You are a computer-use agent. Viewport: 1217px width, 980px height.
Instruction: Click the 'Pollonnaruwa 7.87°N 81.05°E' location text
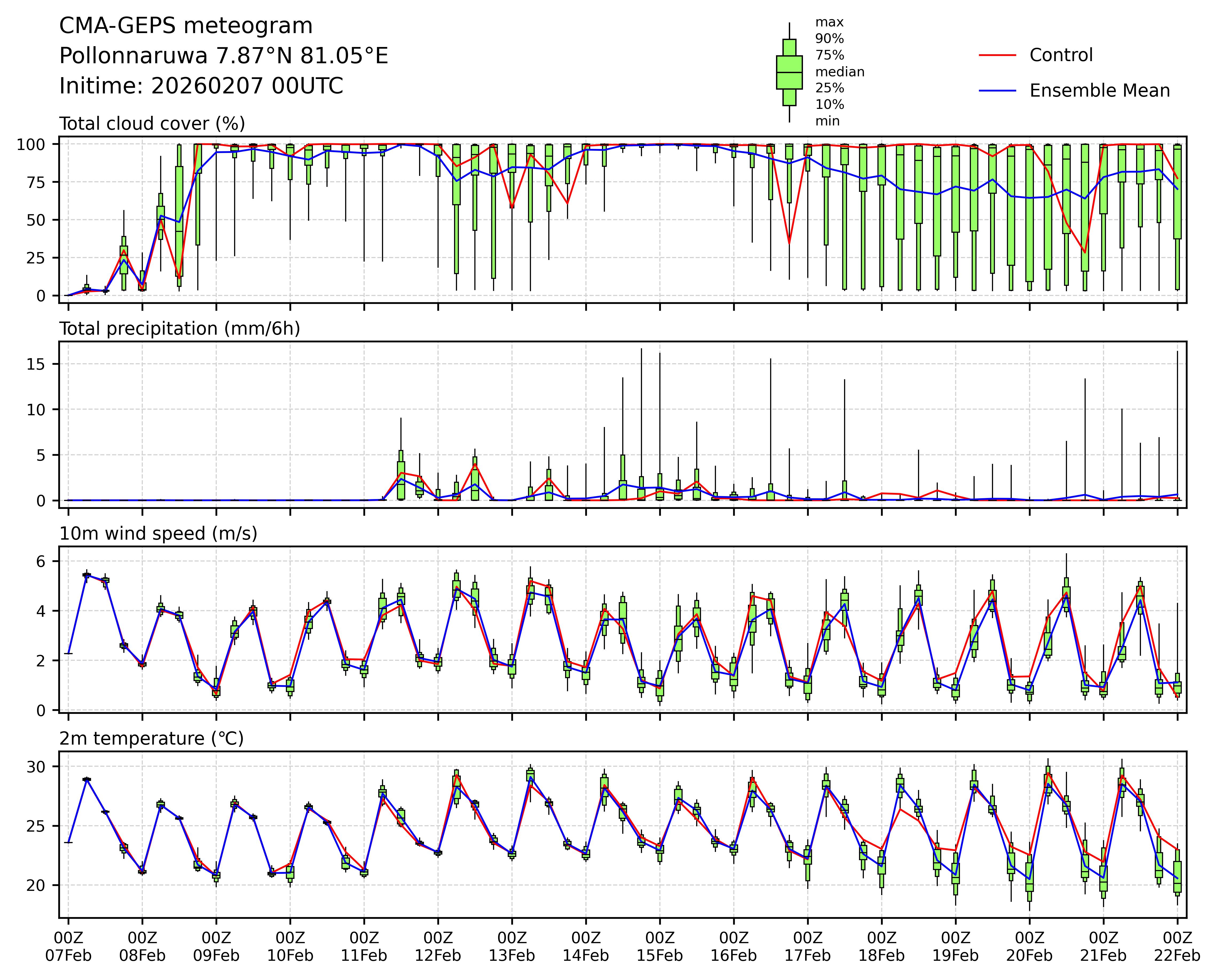point(224,56)
